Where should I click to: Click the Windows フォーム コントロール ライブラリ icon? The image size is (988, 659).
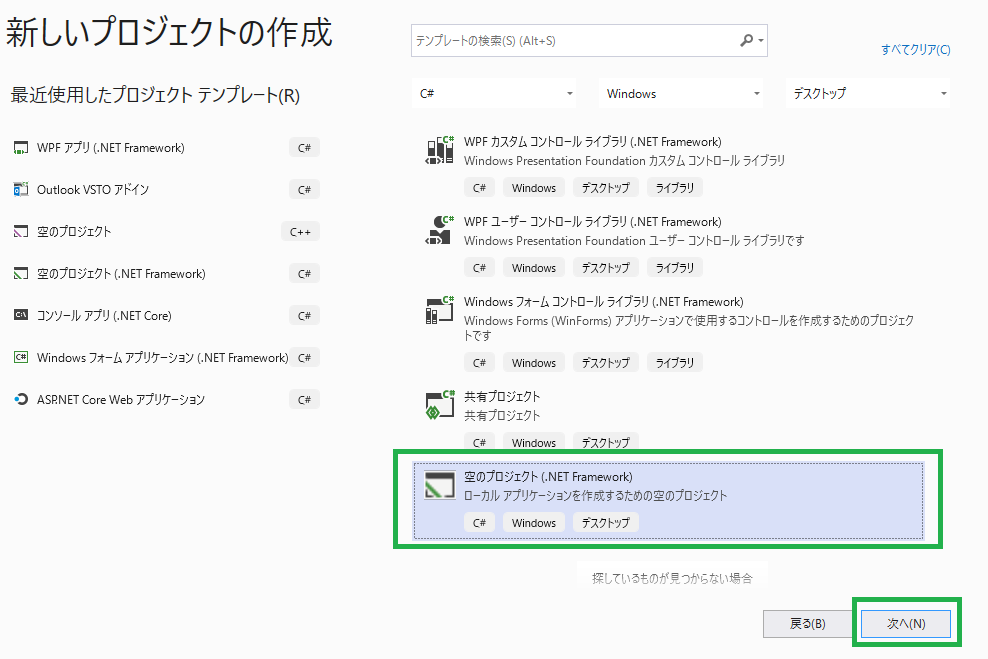pyautogui.click(x=440, y=310)
